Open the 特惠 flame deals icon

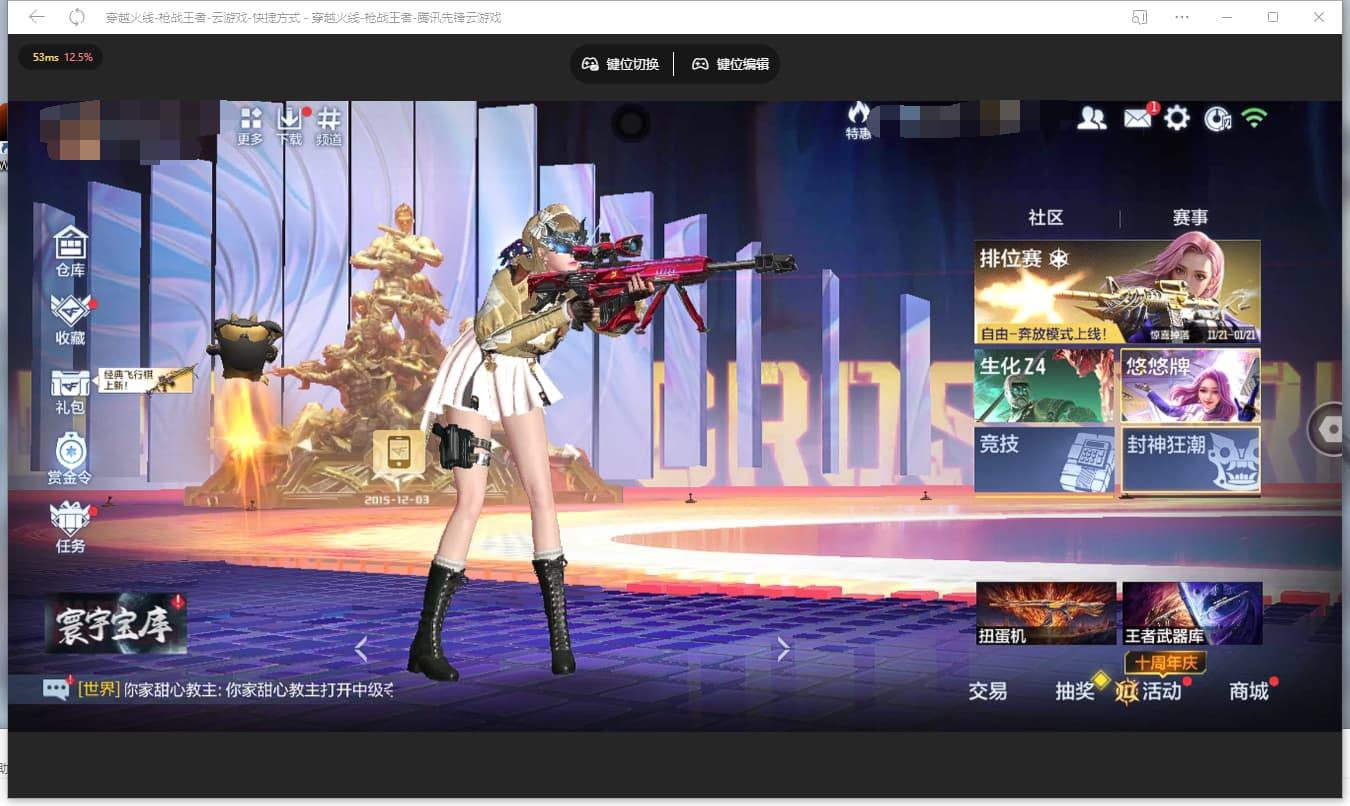pyautogui.click(x=858, y=120)
